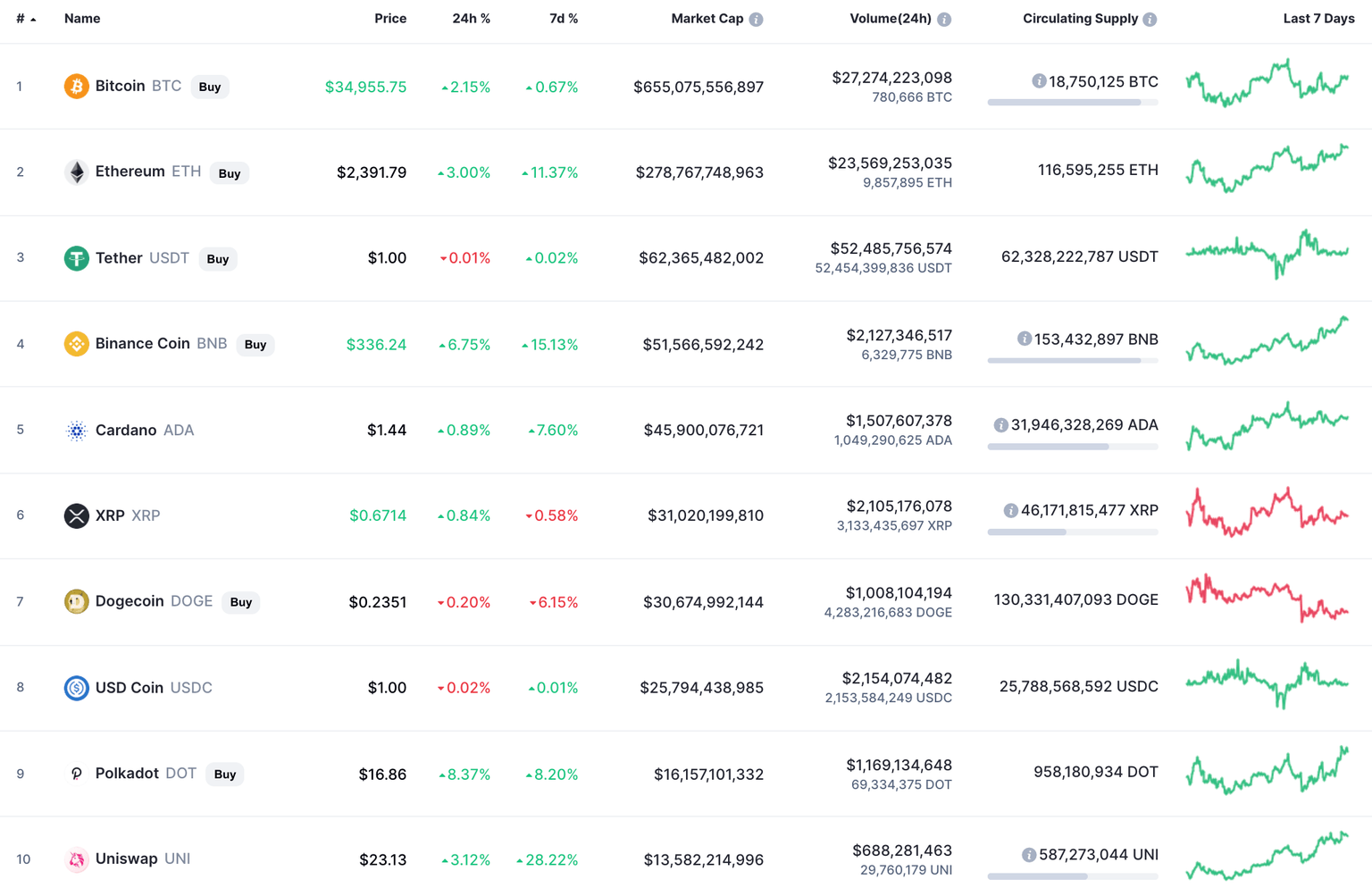Screen dimensions: 1372x896
Task: Click the Ethereum diamond logo icon
Action: pos(77,172)
